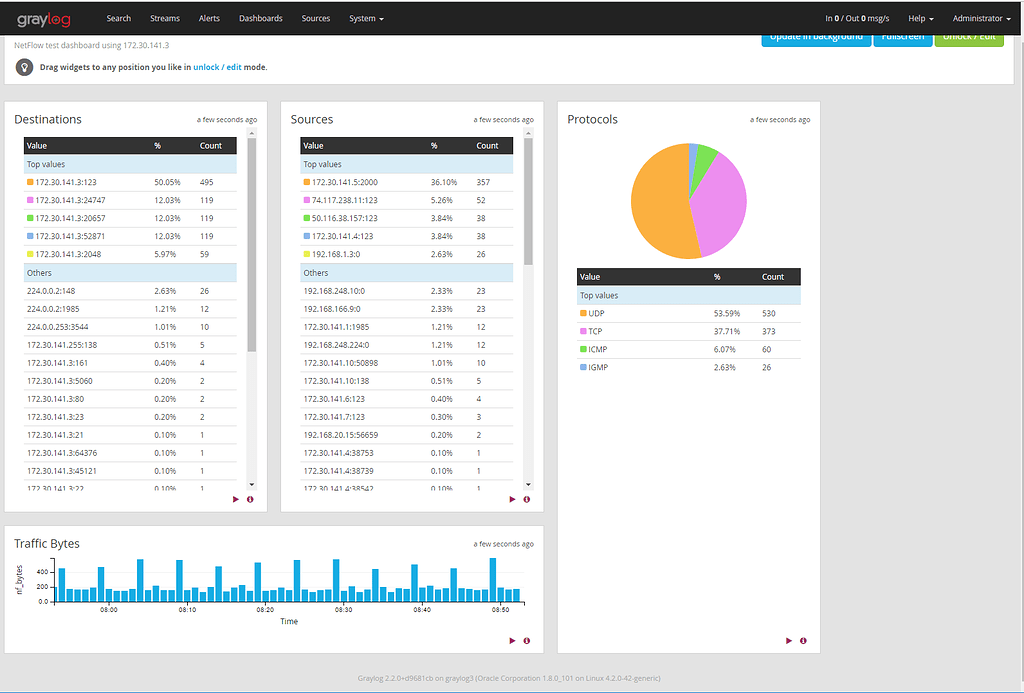1024x693 pixels.
Task: Open the Help dropdown
Action: click(921, 18)
